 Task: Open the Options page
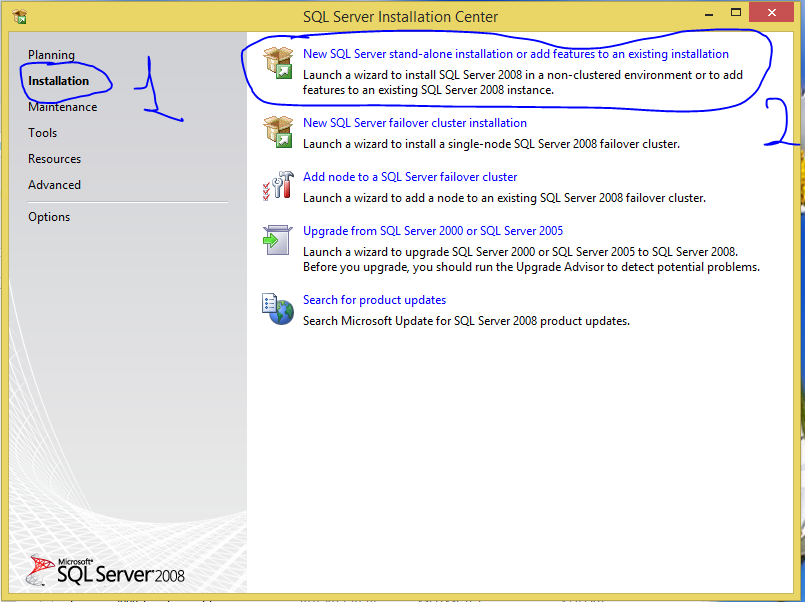pos(49,217)
